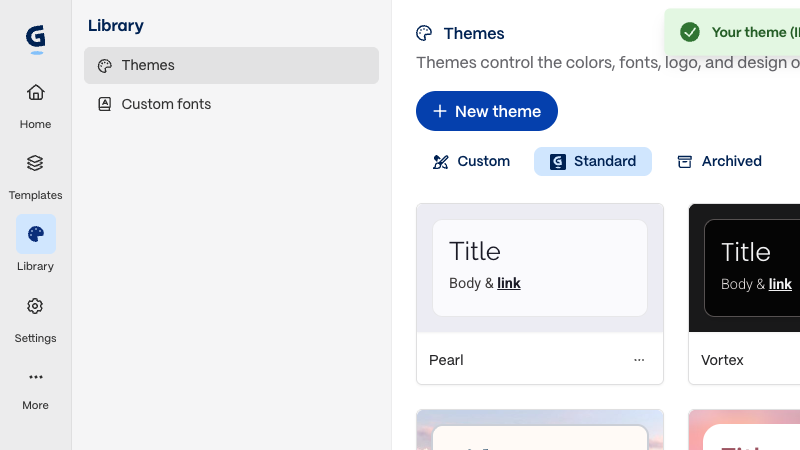This screenshot has width=800, height=450.
Task: Select Themes in Library panel
Action: (x=231, y=65)
